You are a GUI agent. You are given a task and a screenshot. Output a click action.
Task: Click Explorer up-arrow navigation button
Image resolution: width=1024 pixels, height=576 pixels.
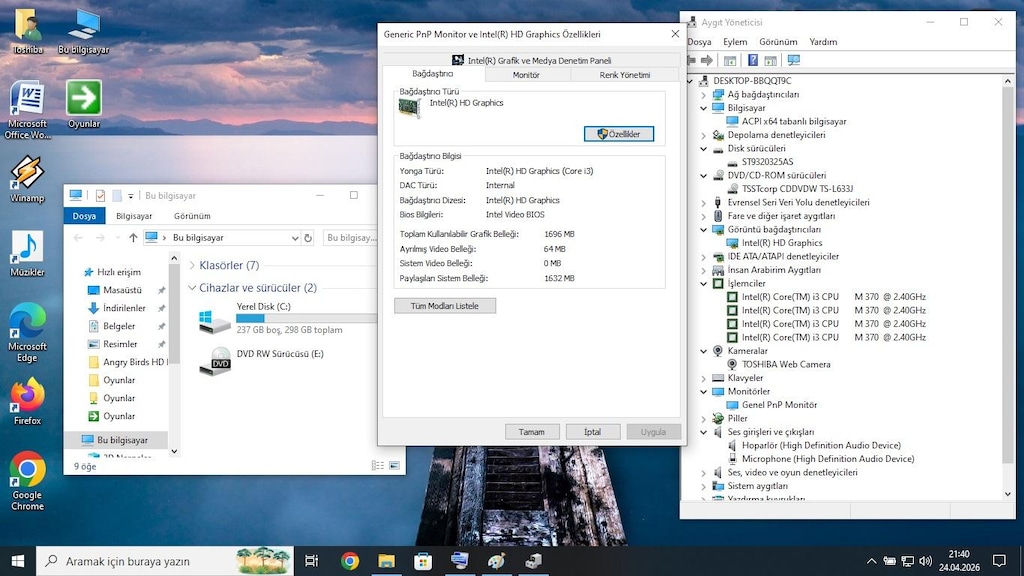click(133, 238)
